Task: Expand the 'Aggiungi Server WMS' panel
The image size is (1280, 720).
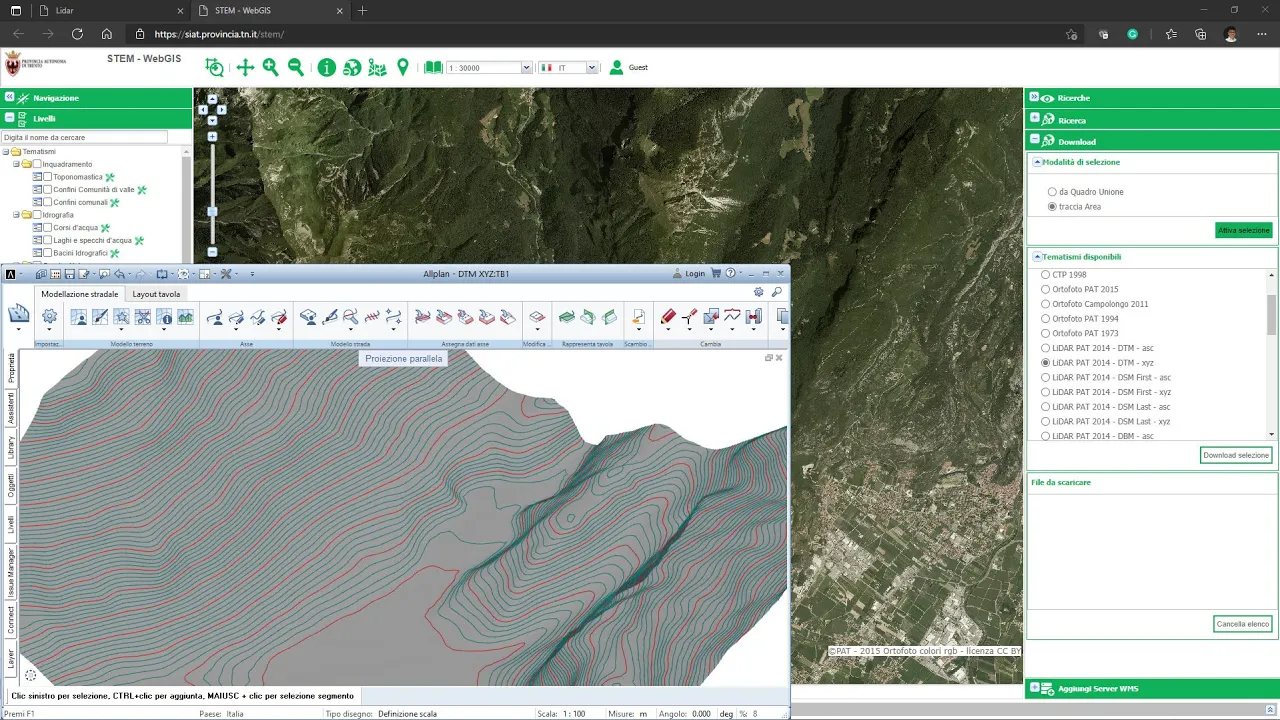Action: point(1035,688)
